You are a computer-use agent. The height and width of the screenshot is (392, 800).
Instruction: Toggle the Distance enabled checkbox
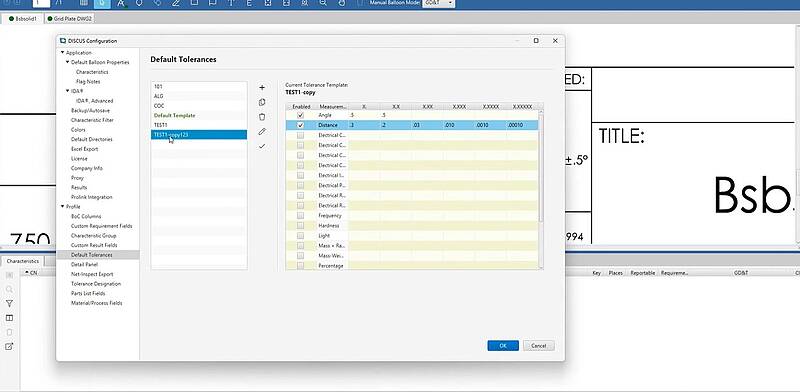301,125
